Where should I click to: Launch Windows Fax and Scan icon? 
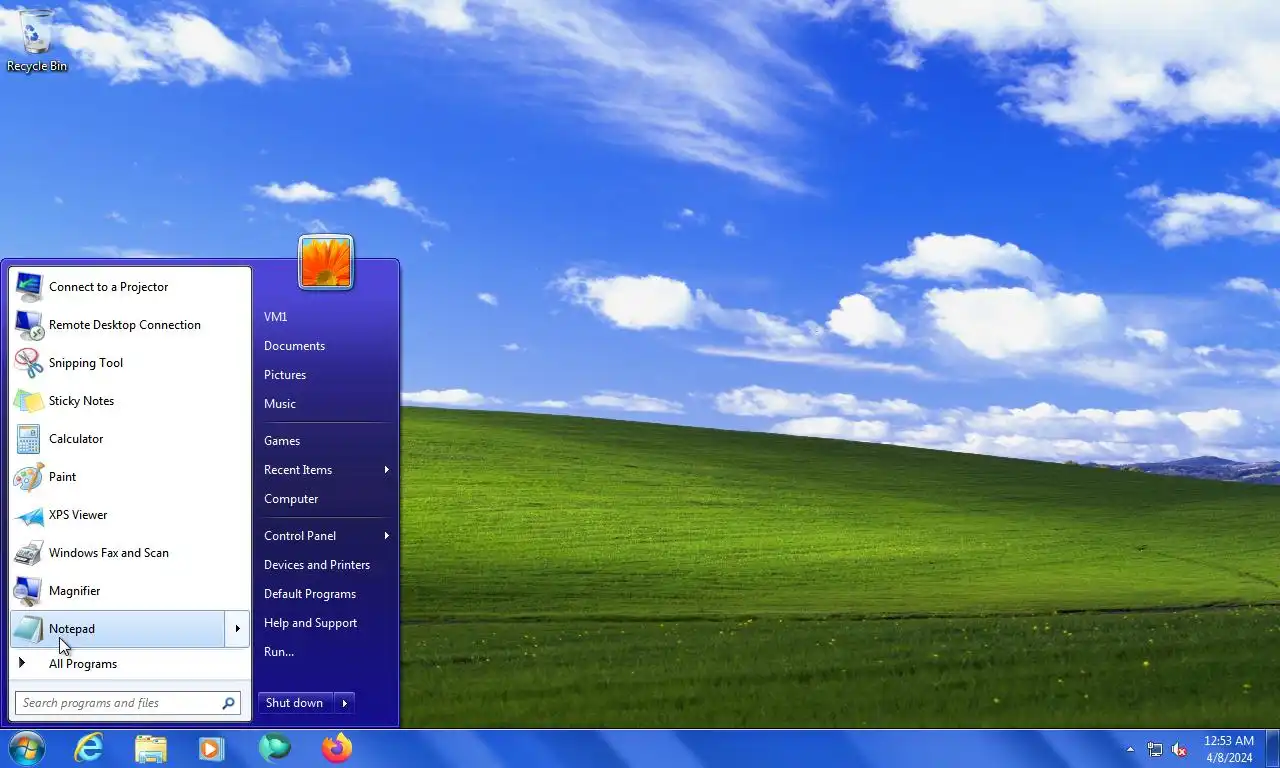(x=28, y=553)
